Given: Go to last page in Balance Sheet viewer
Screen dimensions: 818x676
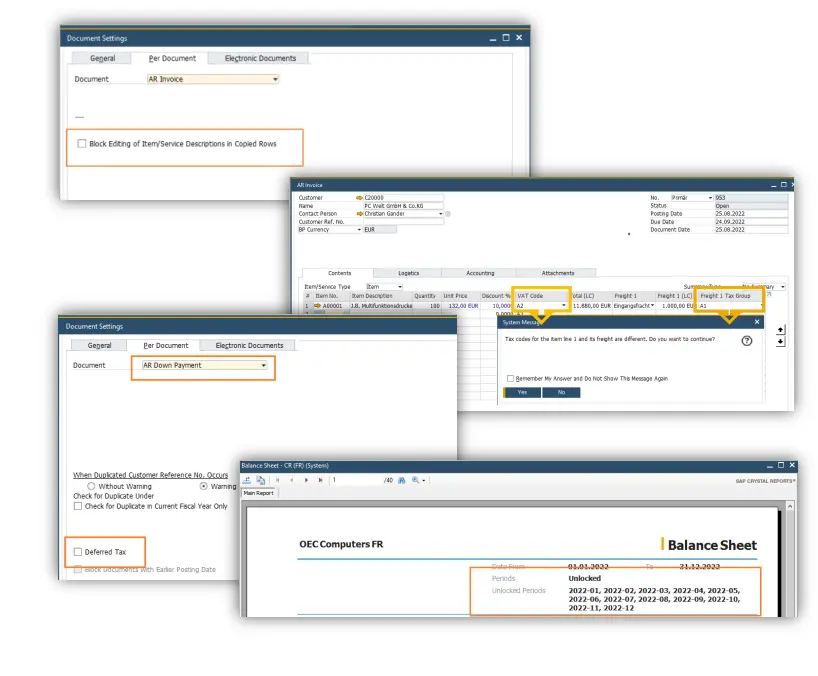Looking at the screenshot, I should [320, 480].
